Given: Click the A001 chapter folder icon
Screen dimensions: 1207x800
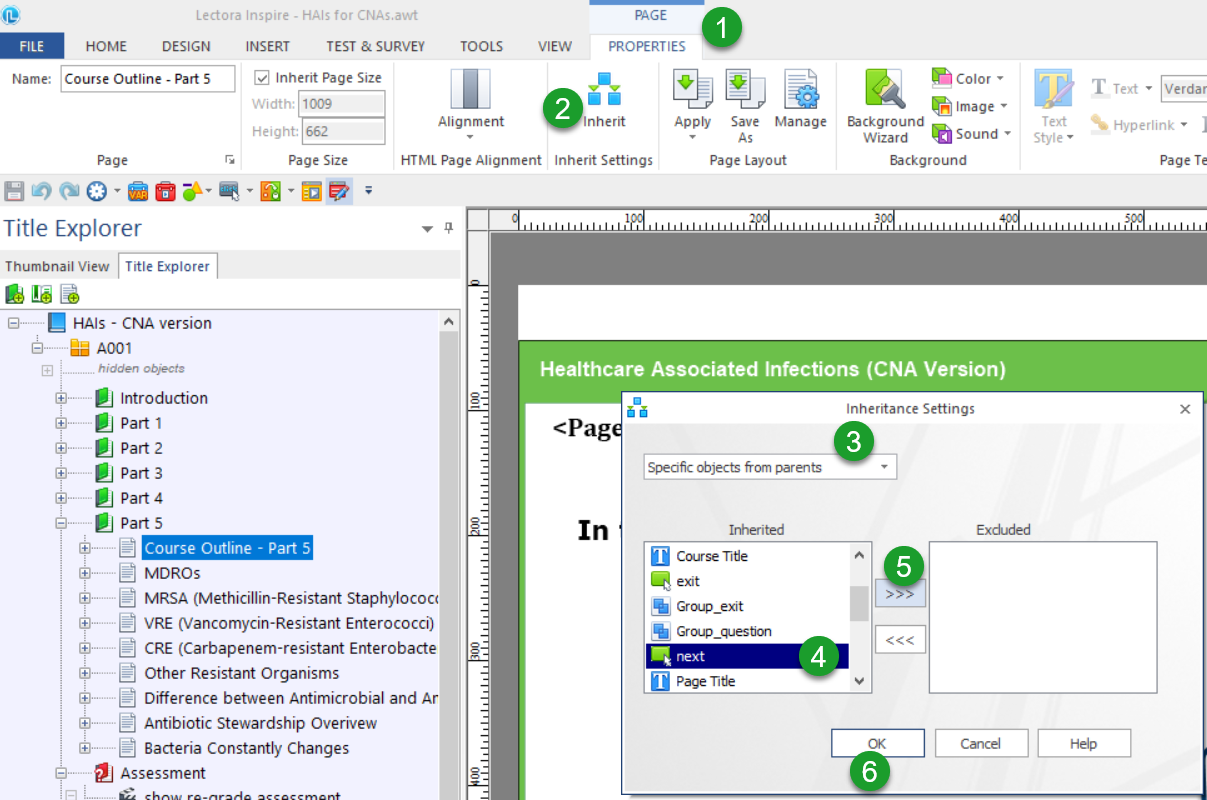Looking at the screenshot, I should tap(80, 348).
